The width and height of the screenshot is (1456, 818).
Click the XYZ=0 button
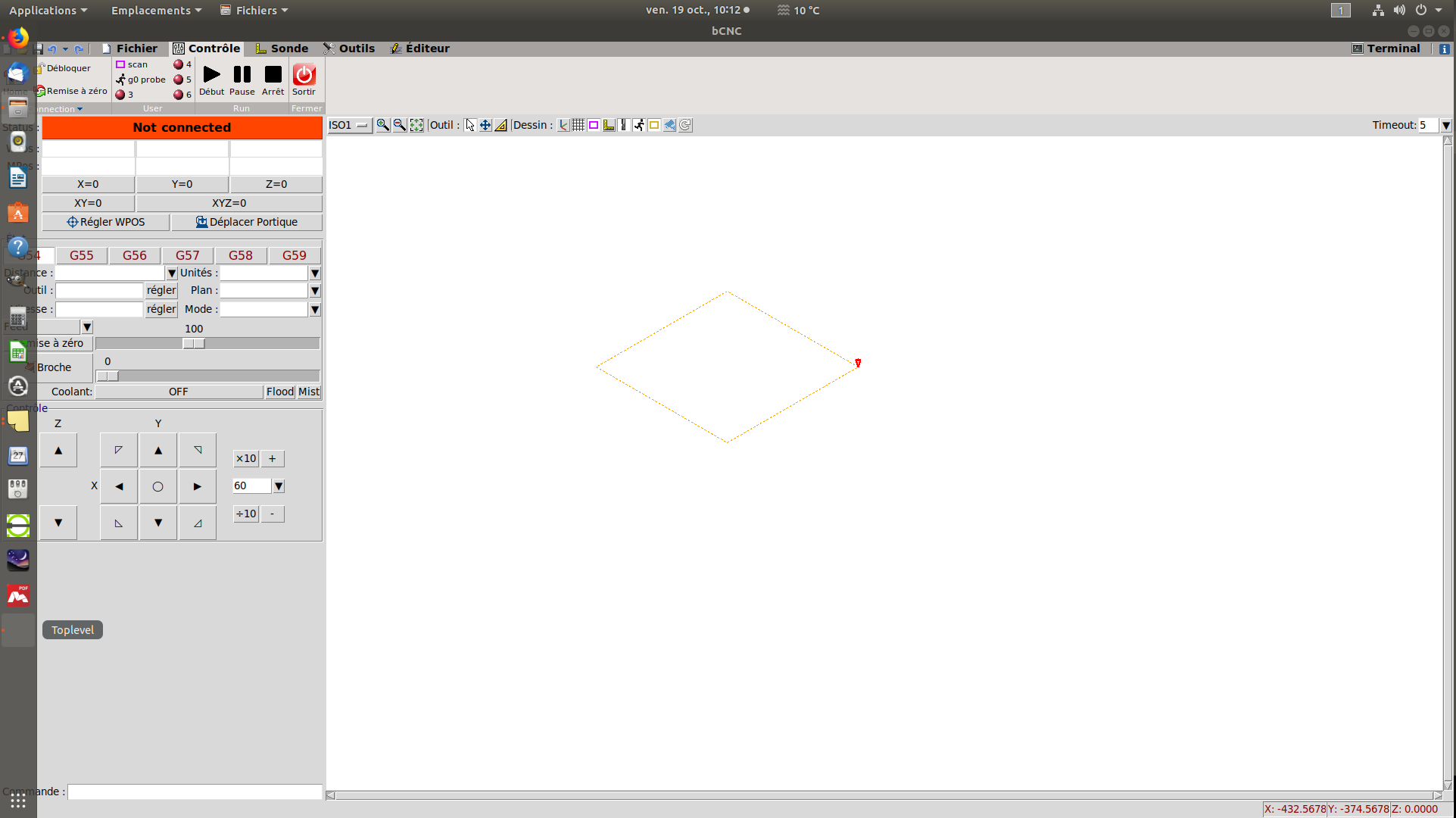229,203
